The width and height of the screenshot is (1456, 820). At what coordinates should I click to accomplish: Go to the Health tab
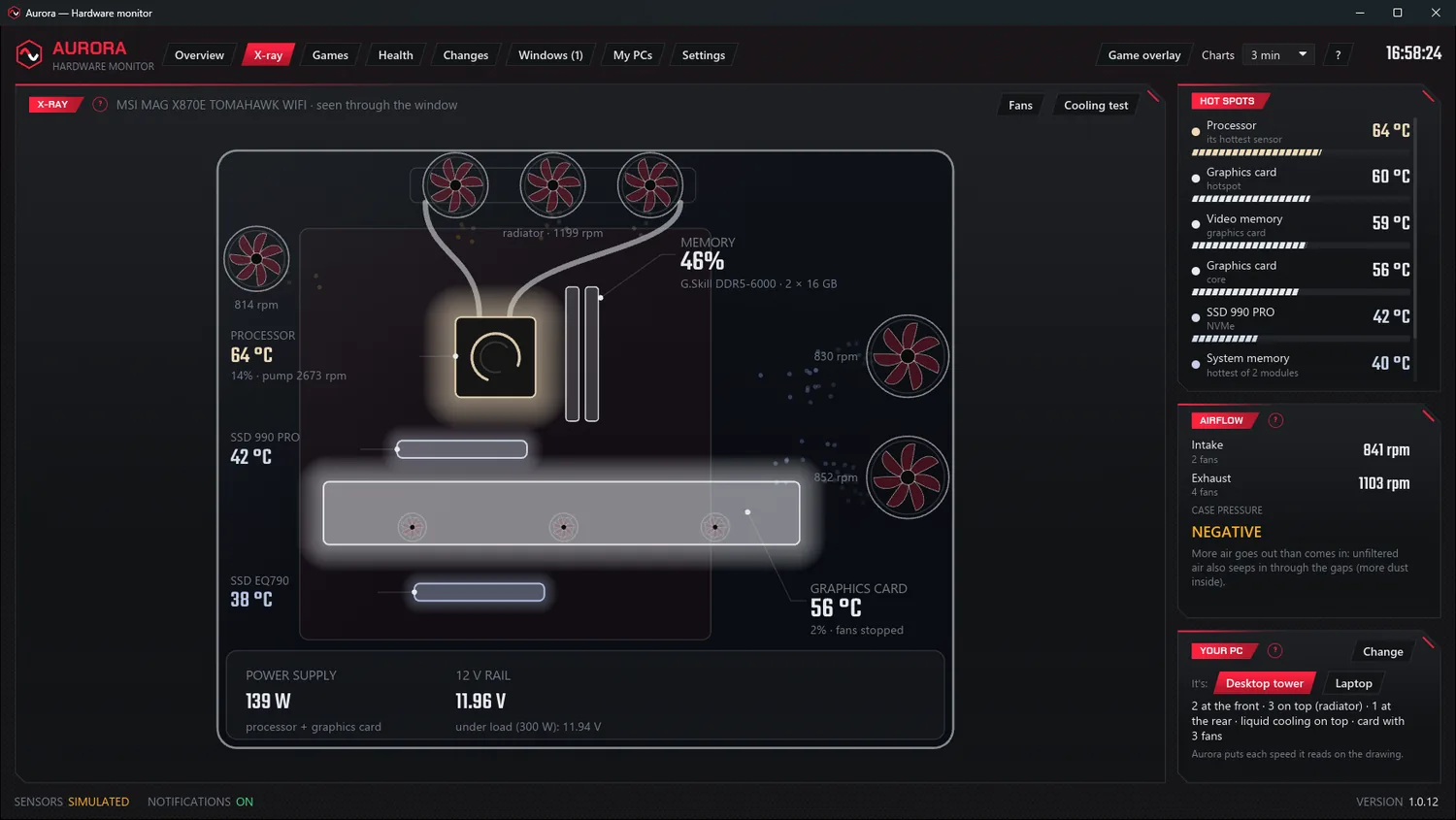pyautogui.click(x=395, y=55)
